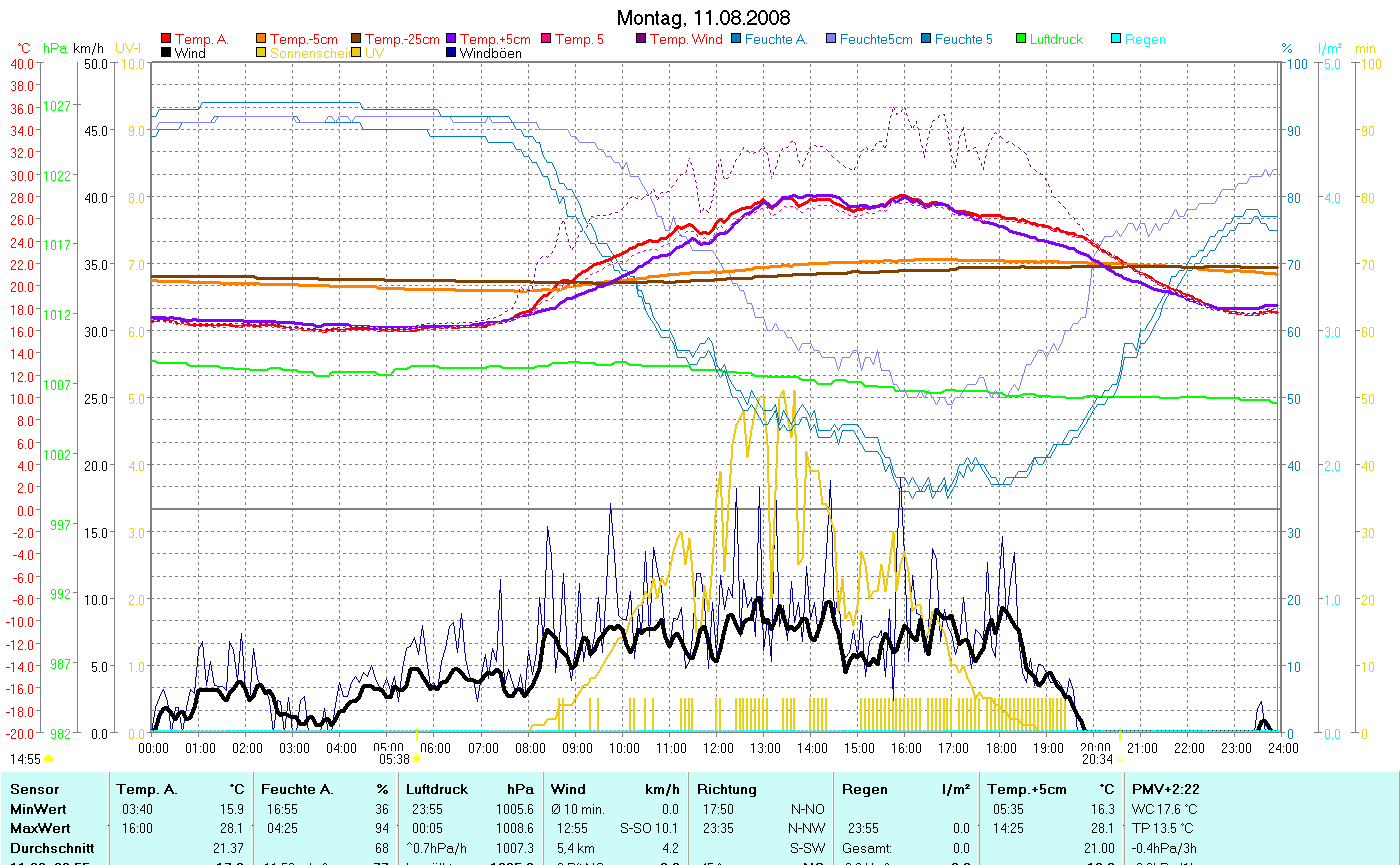
Task: Click the 12:00 tick on the time axis
Action: pos(717,747)
